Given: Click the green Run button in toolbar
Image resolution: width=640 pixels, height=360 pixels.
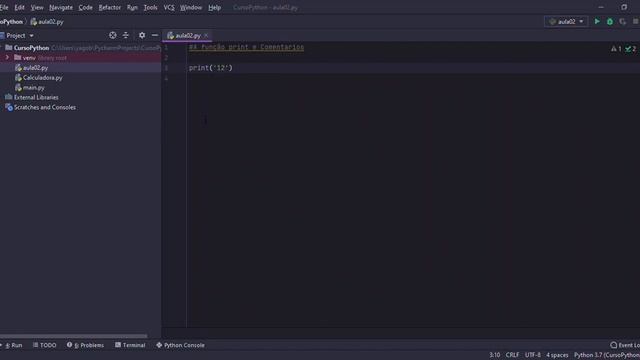Looking at the screenshot, I should pyautogui.click(x=597, y=22).
